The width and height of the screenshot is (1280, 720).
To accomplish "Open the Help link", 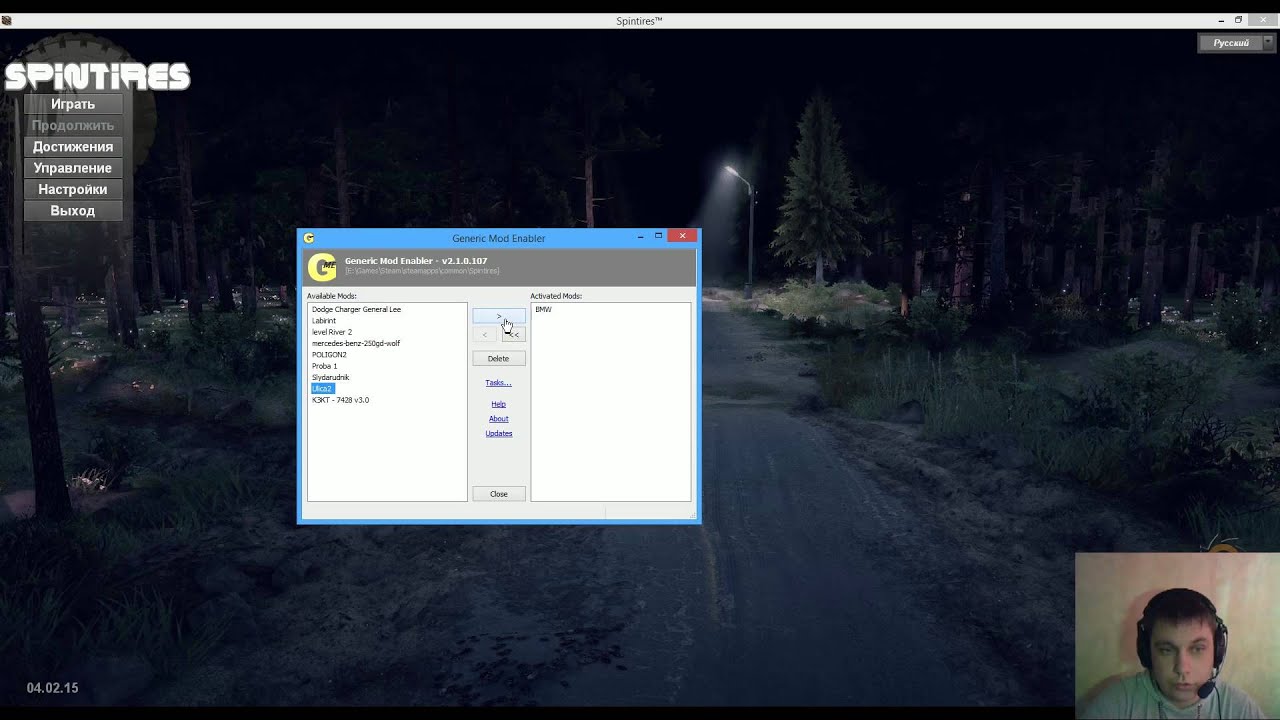I will 498,404.
